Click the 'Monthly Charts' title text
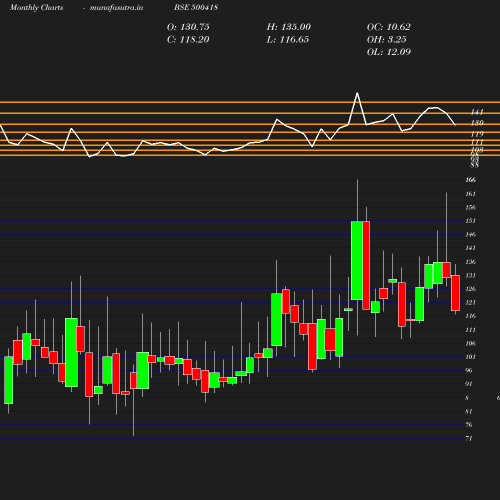Screen dimensions: 500x500 (37, 7)
